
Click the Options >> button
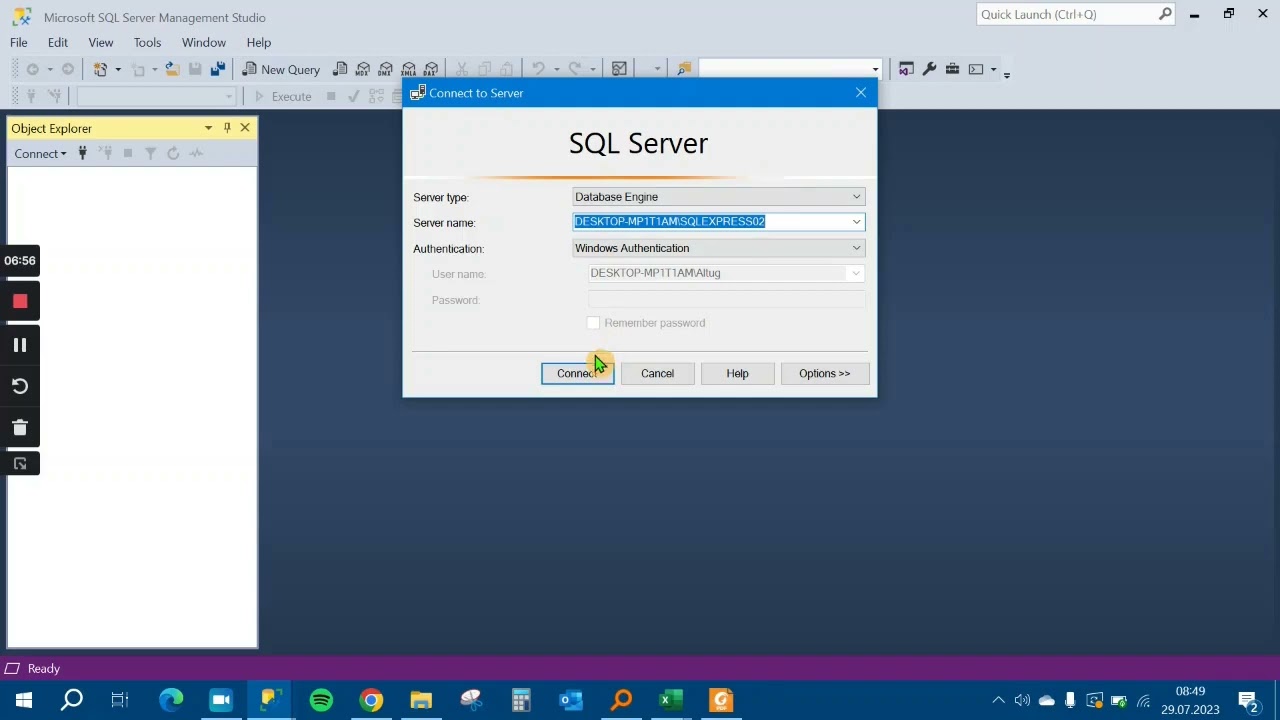pyautogui.click(x=825, y=373)
